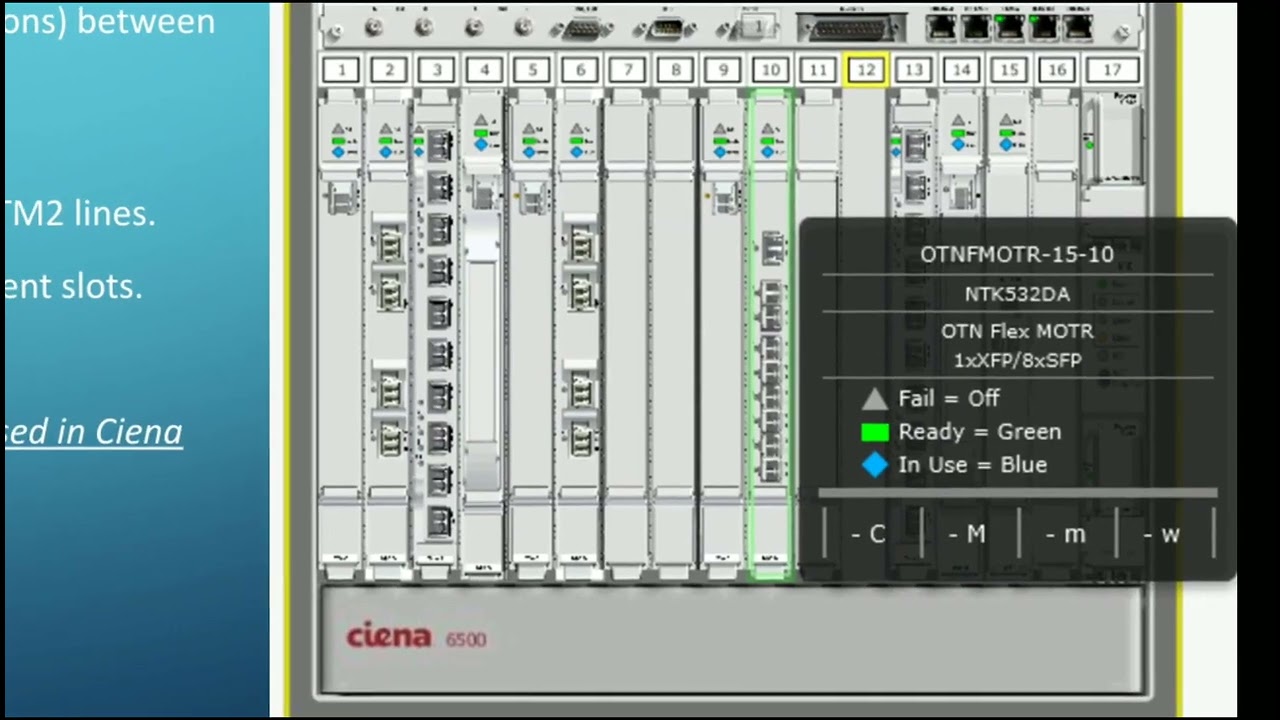Screen dimensions: 1280x720
Task: Select slot number 1 label
Action: click(x=342, y=70)
